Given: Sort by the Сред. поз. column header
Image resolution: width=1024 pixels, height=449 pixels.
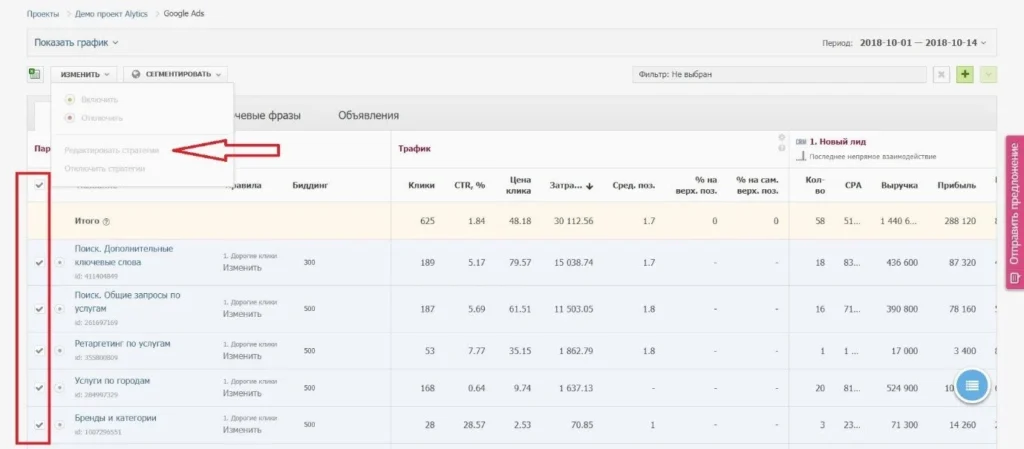Looking at the screenshot, I should coord(633,185).
